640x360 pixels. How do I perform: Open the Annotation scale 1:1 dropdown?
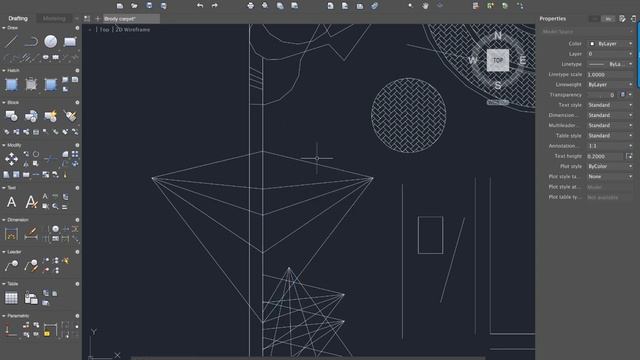pyautogui.click(x=610, y=146)
